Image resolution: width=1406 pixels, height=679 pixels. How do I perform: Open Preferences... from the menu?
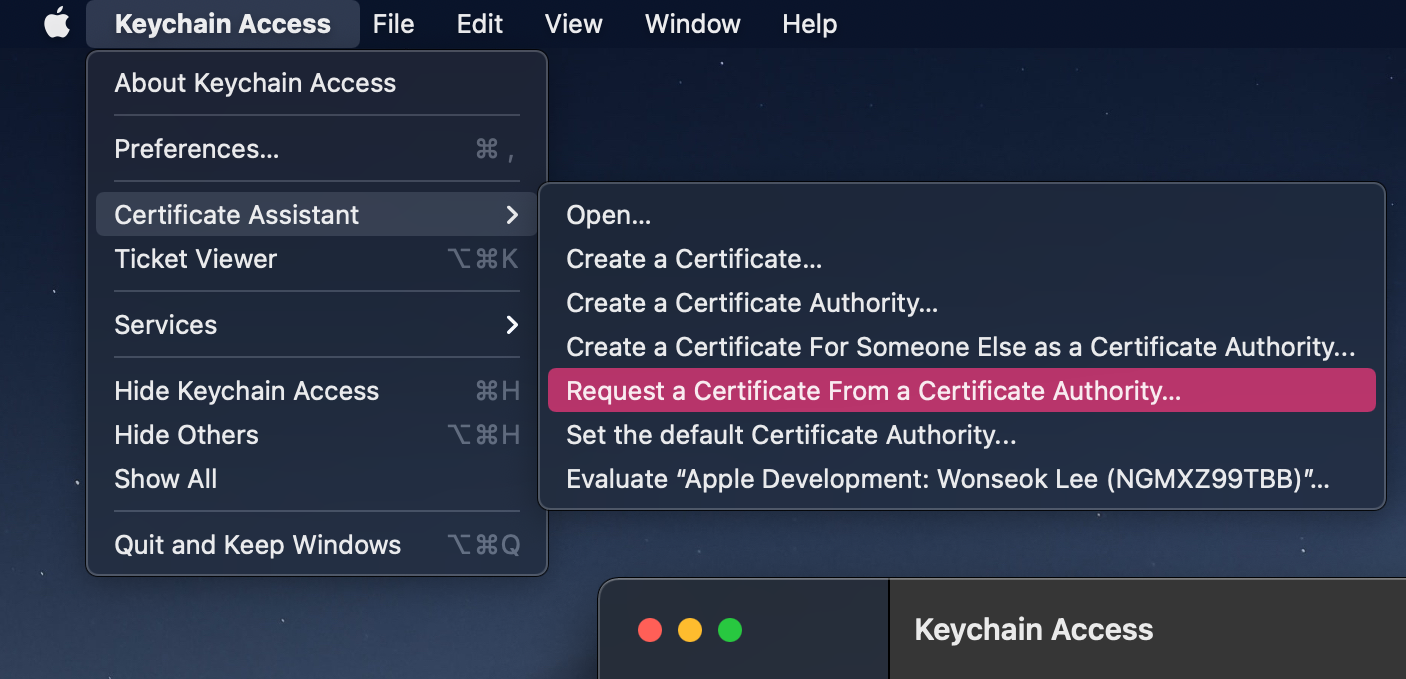tap(317, 149)
